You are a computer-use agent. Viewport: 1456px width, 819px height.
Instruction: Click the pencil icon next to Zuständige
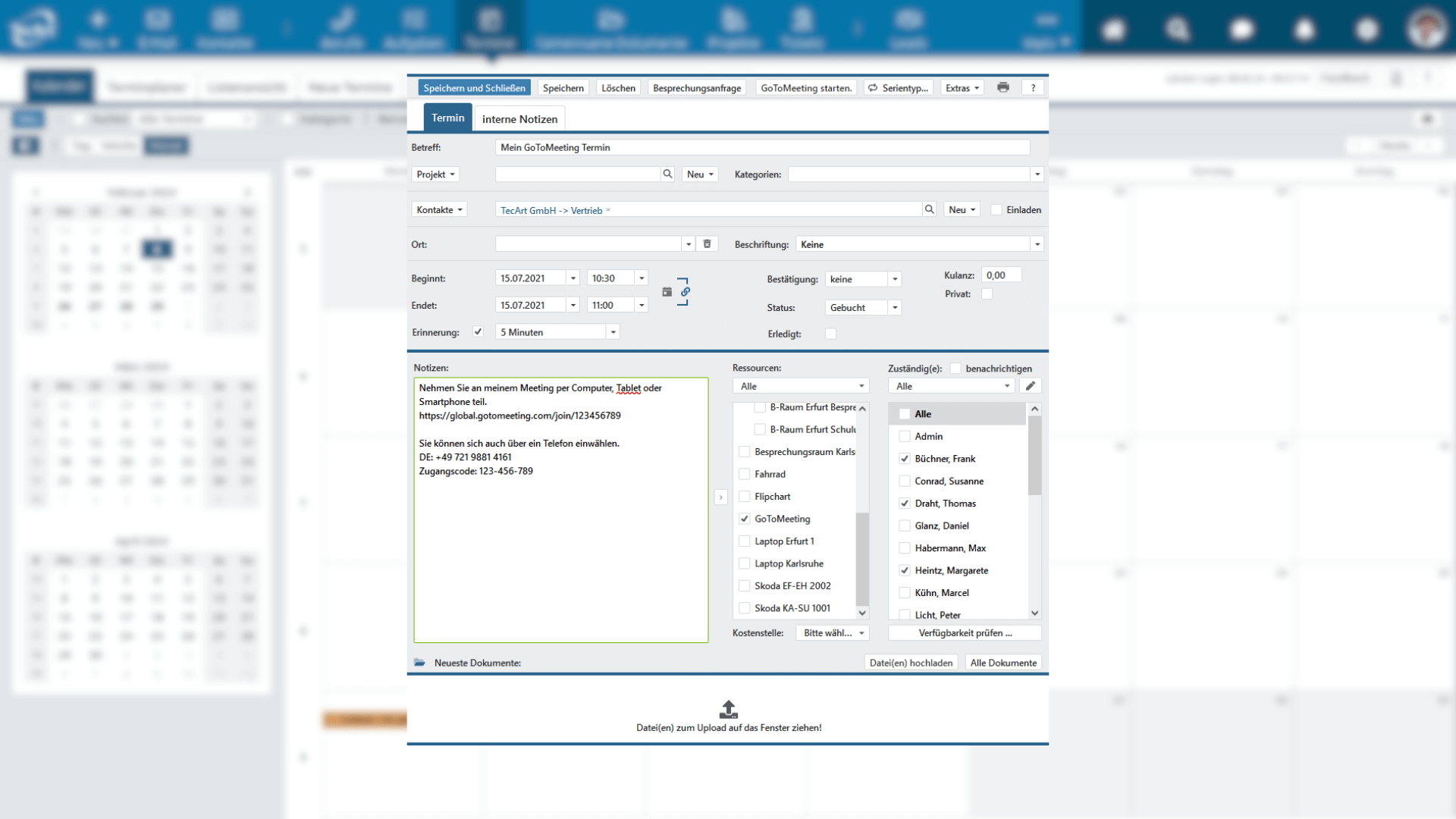1030,385
